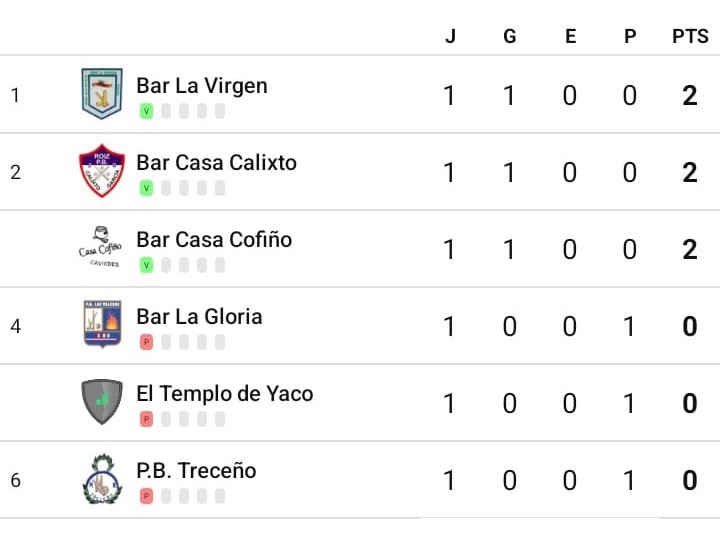Sort standings by J column header
The height and width of the screenshot is (542, 720).
tap(450, 36)
